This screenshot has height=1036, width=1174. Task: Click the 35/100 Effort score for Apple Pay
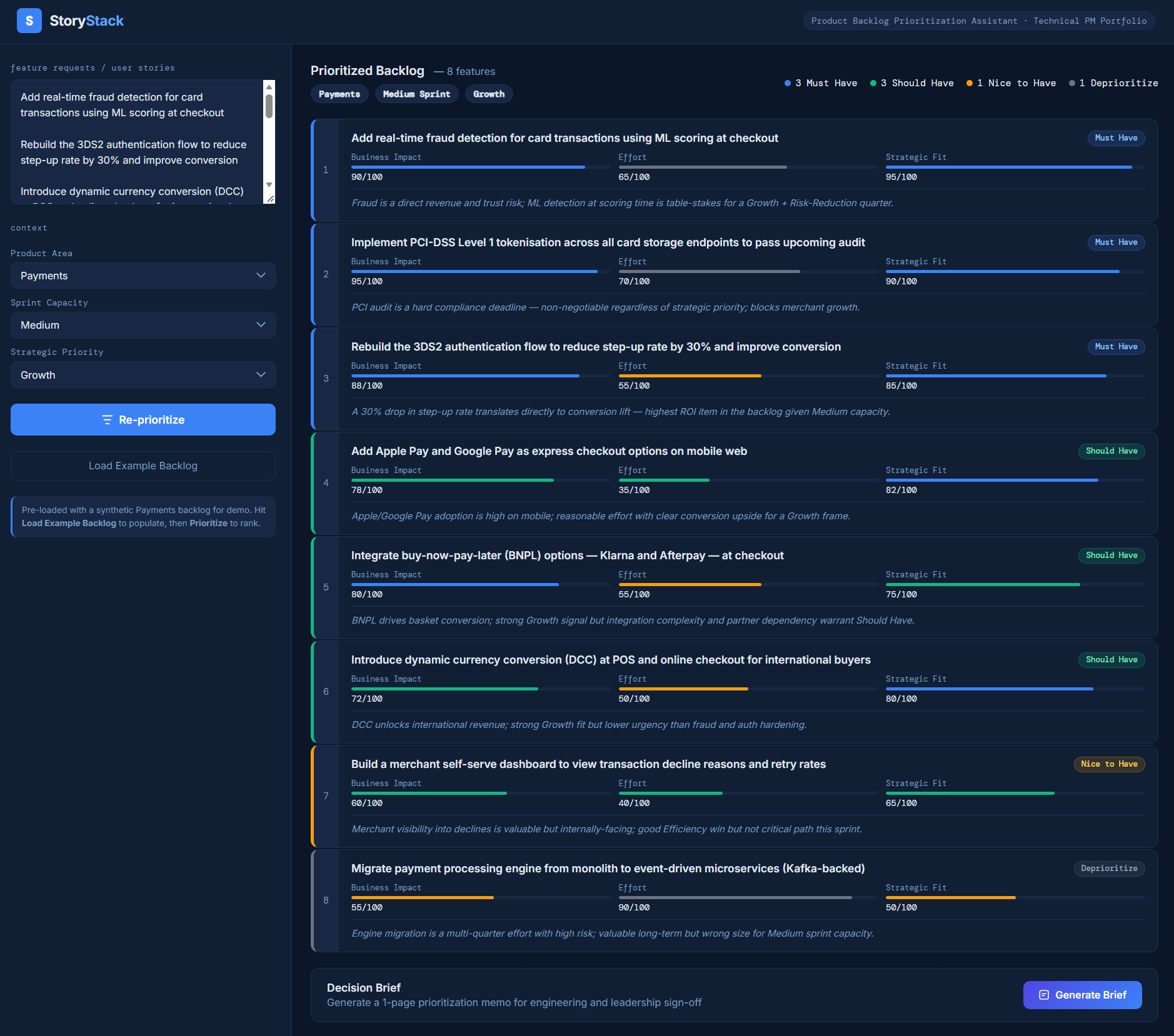[634, 491]
